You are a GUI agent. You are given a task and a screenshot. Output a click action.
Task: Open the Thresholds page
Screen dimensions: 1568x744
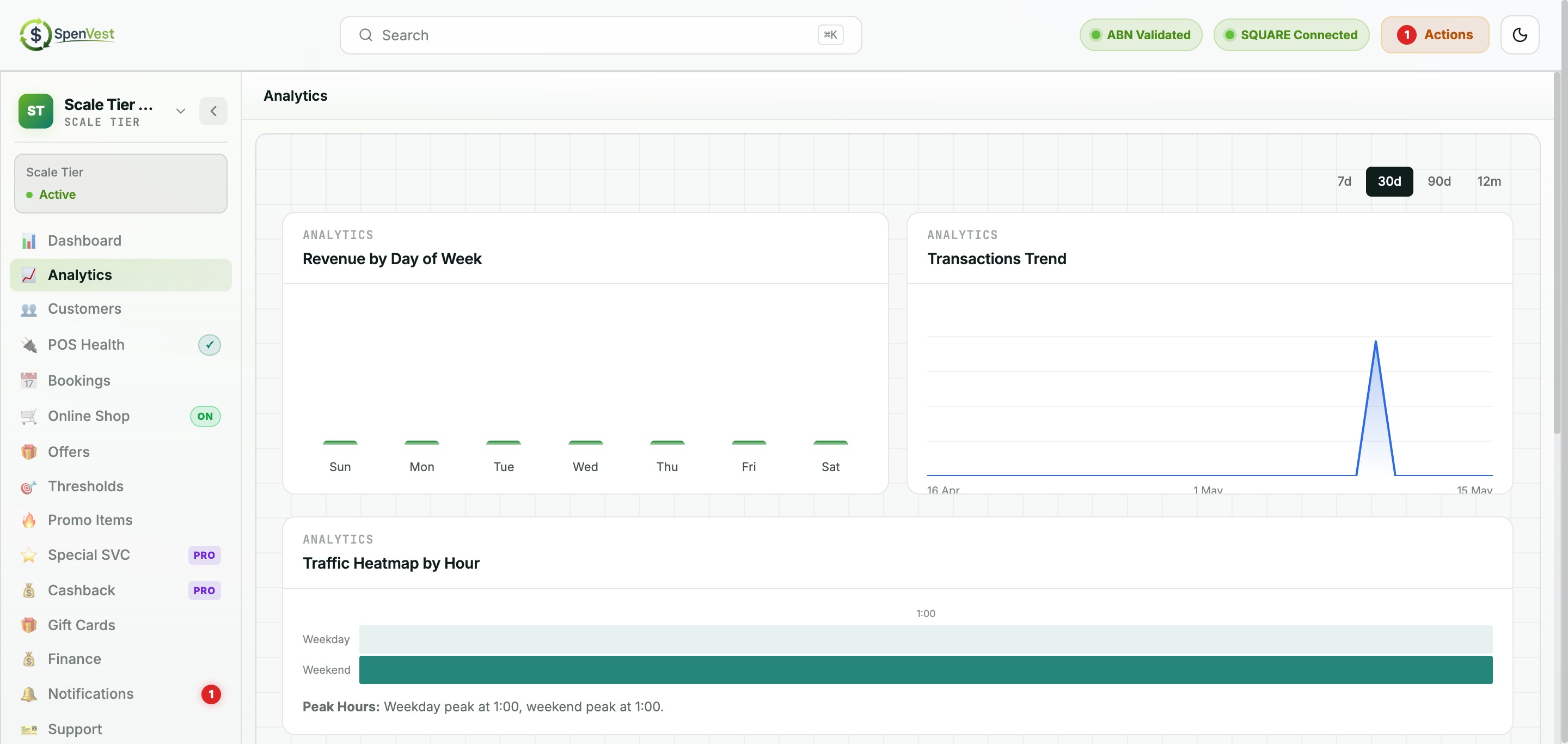tap(120, 486)
